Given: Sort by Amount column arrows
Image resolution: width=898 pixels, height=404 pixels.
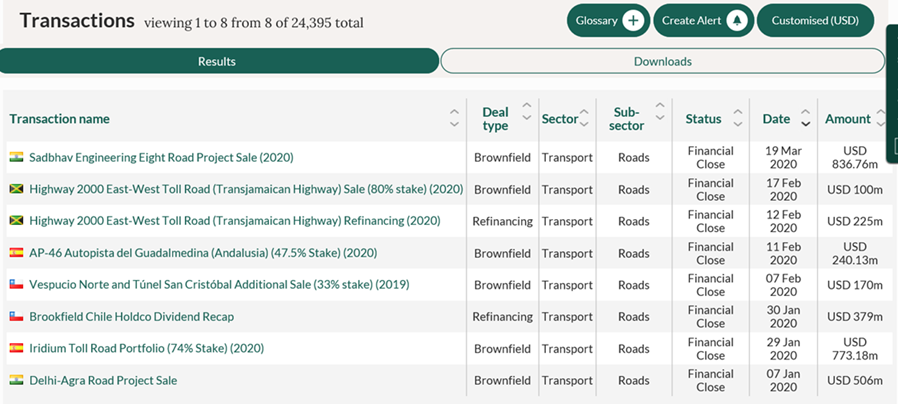Looking at the screenshot, I should click(881, 118).
